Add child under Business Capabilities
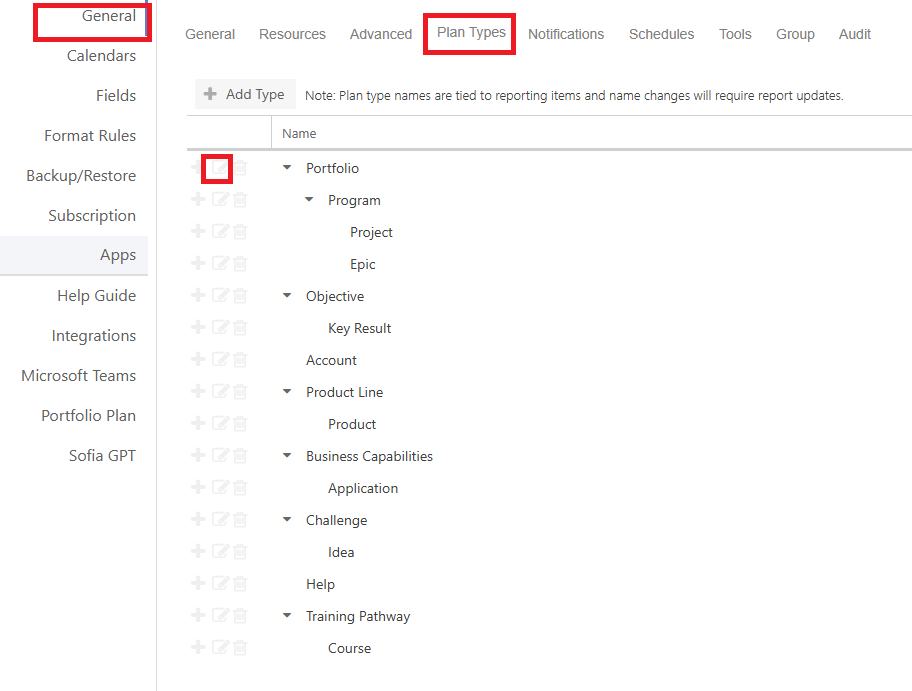The width and height of the screenshot is (912, 691). 198,455
